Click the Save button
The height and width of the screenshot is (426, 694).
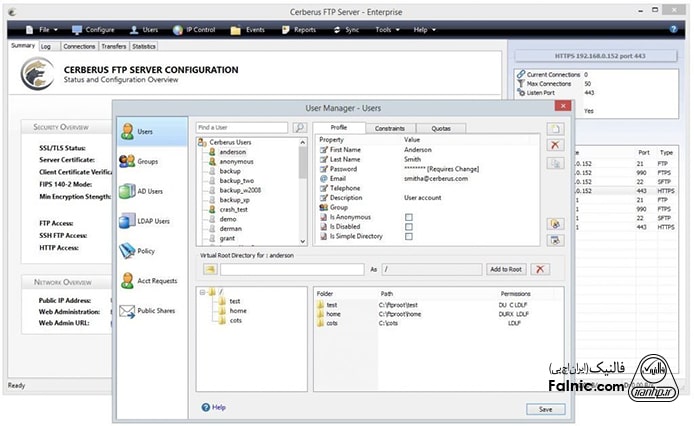545,409
